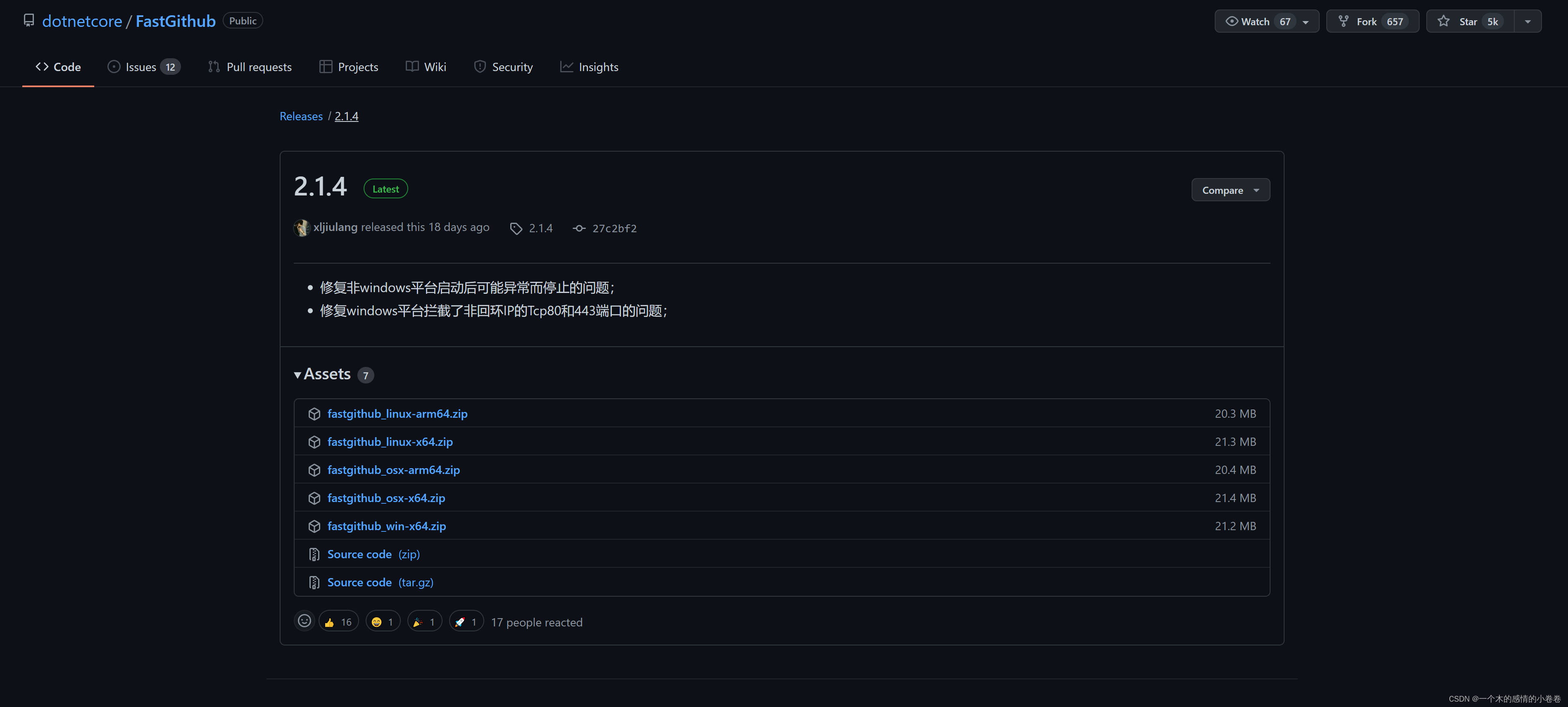Click the star icon to star repository
This screenshot has width=1568, height=707.
coord(1443,21)
